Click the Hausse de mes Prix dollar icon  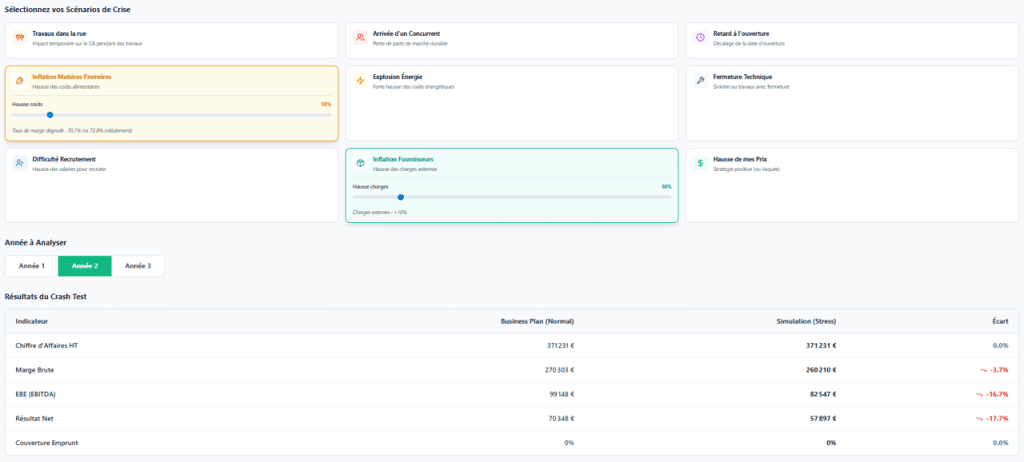click(700, 163)
